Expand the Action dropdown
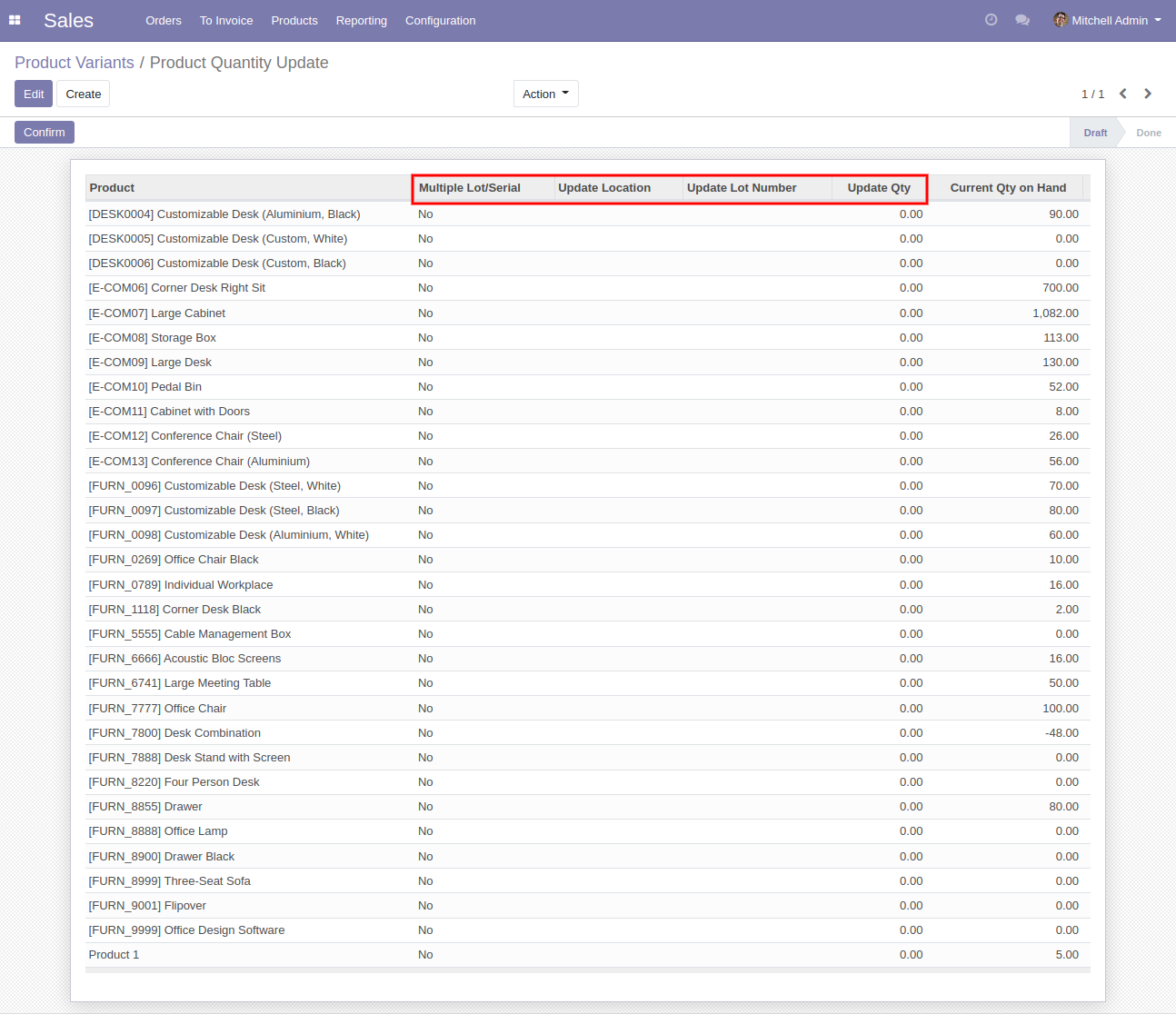The width and height of the screenshot is (1176, 1014). pyautogui.click(x=545, y=94)
